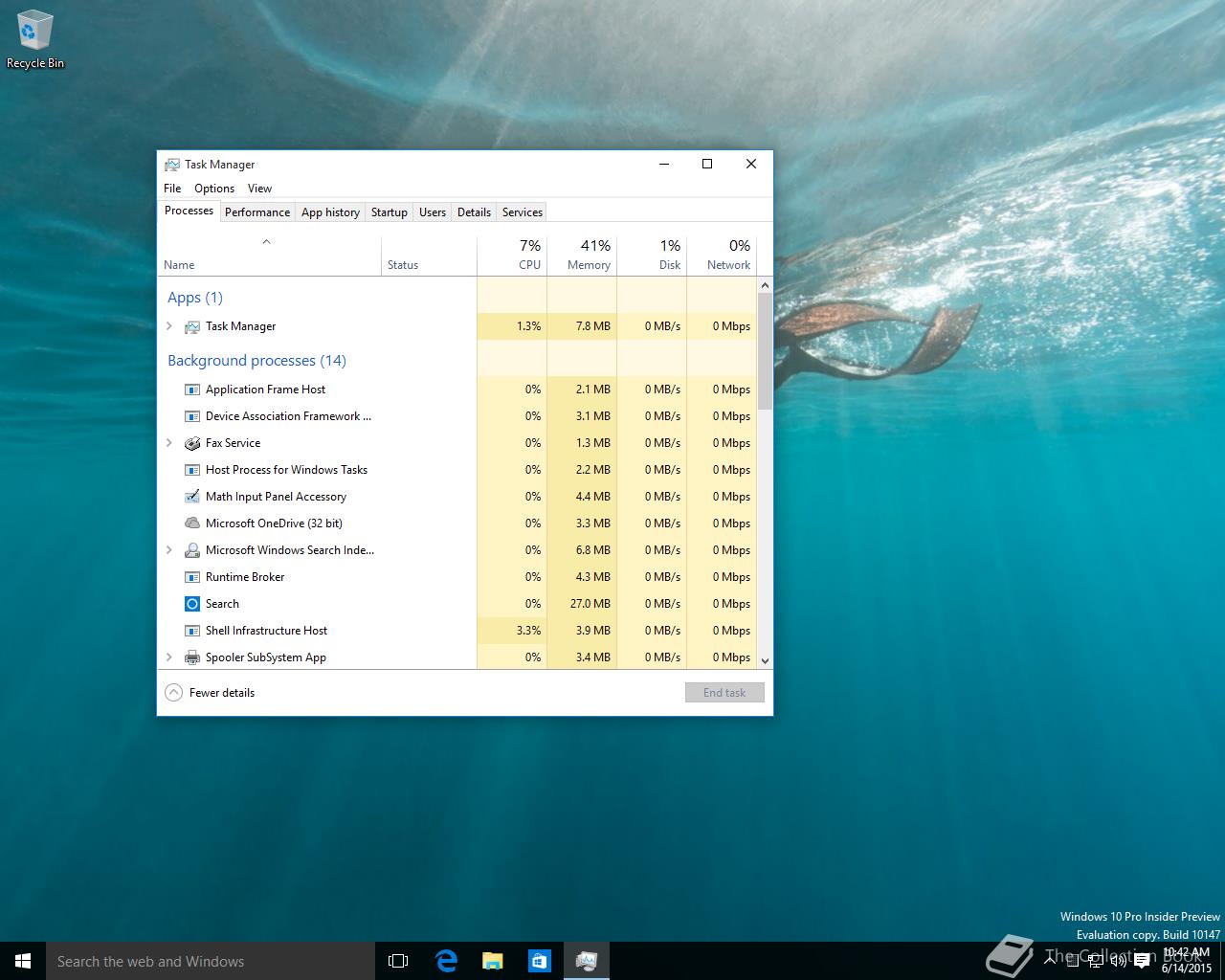Click the volume icon in the system tray
Viewport: 1225px width, 980px height.
(x=1117, y=962)
